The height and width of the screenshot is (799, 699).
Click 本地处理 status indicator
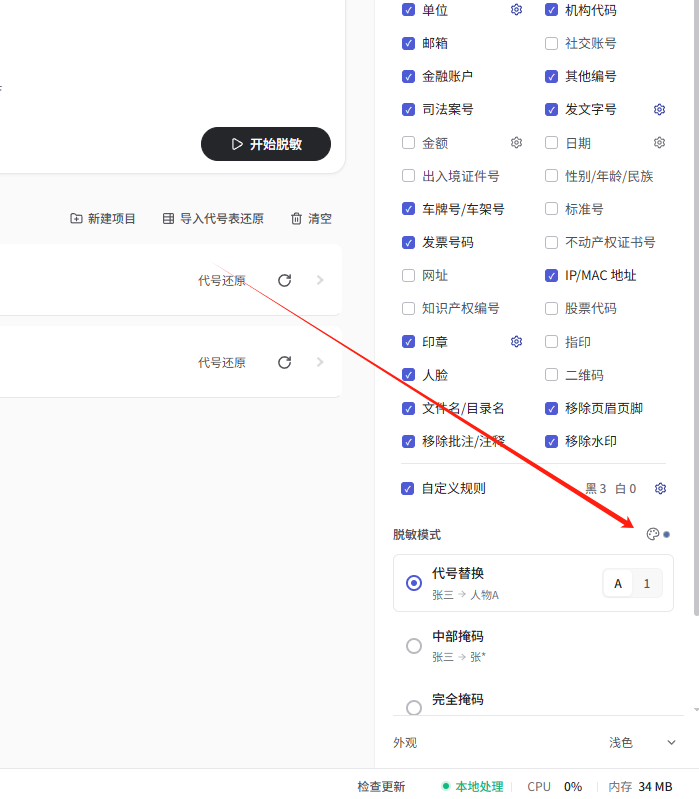point(473,787)
